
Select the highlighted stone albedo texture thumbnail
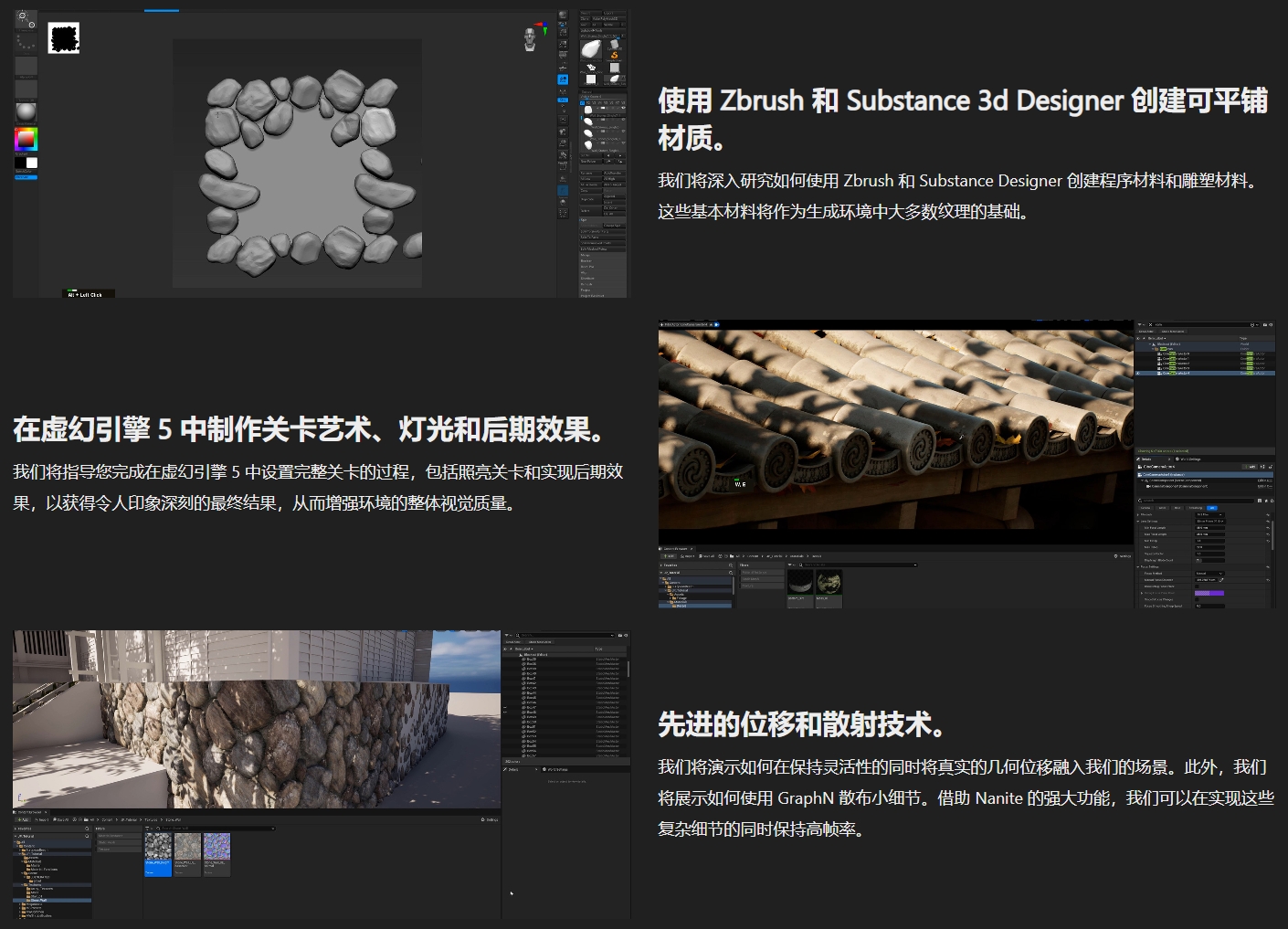(158, 855)
